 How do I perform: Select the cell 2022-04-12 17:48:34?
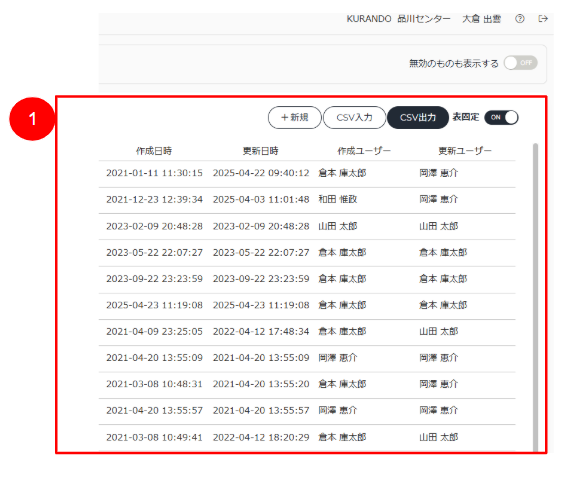pyautogui.click(x=261, y=331)
